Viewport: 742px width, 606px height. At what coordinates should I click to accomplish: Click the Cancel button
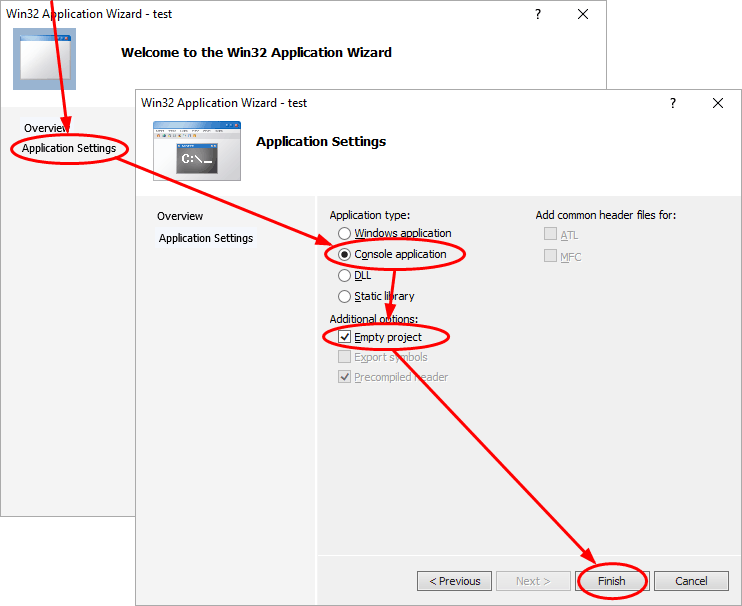click(x=691, y=581)
